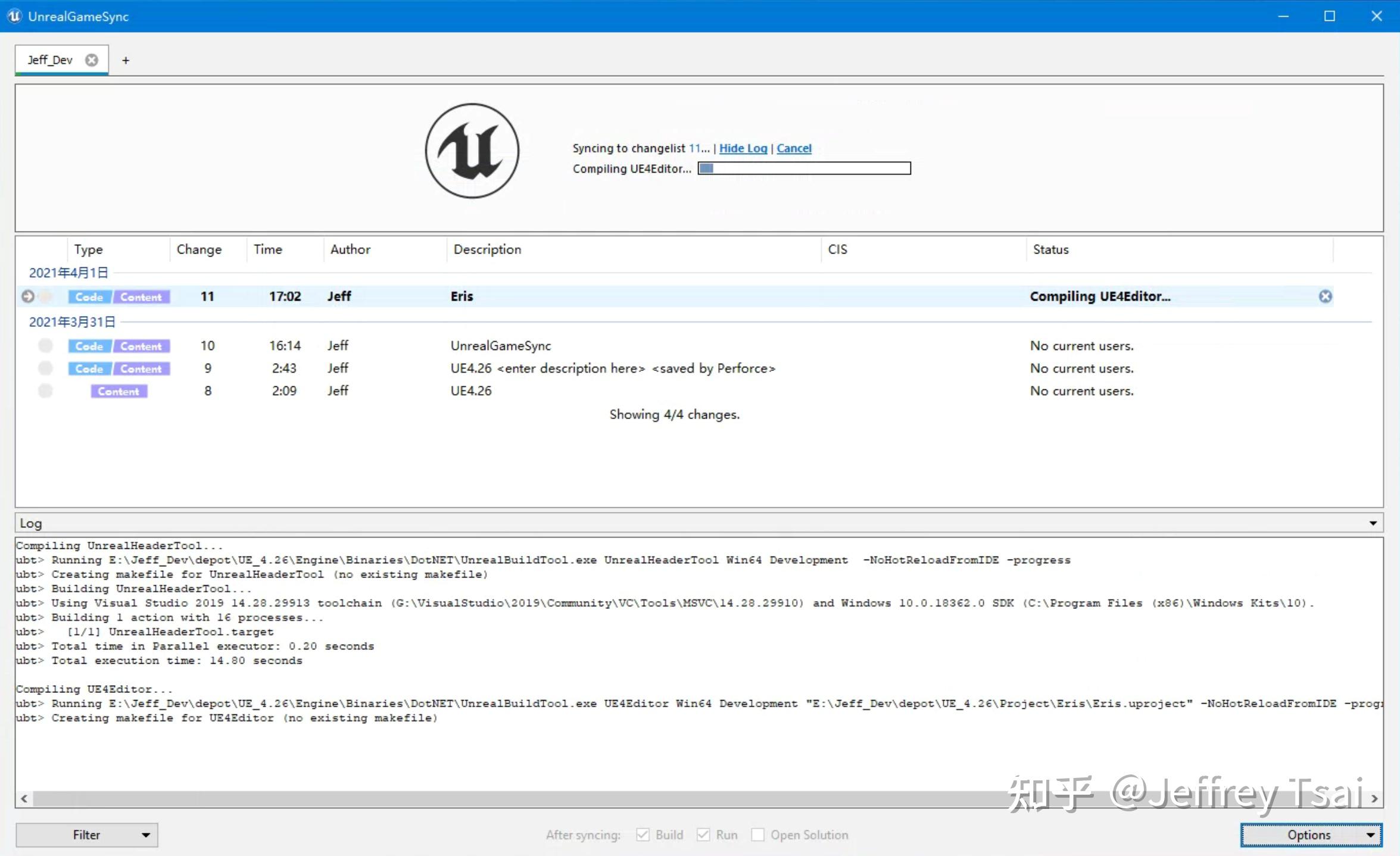This screenshot has height=856, width=1400.
Task: Enable the Open Solution checkbox
Action: (757, 835)
